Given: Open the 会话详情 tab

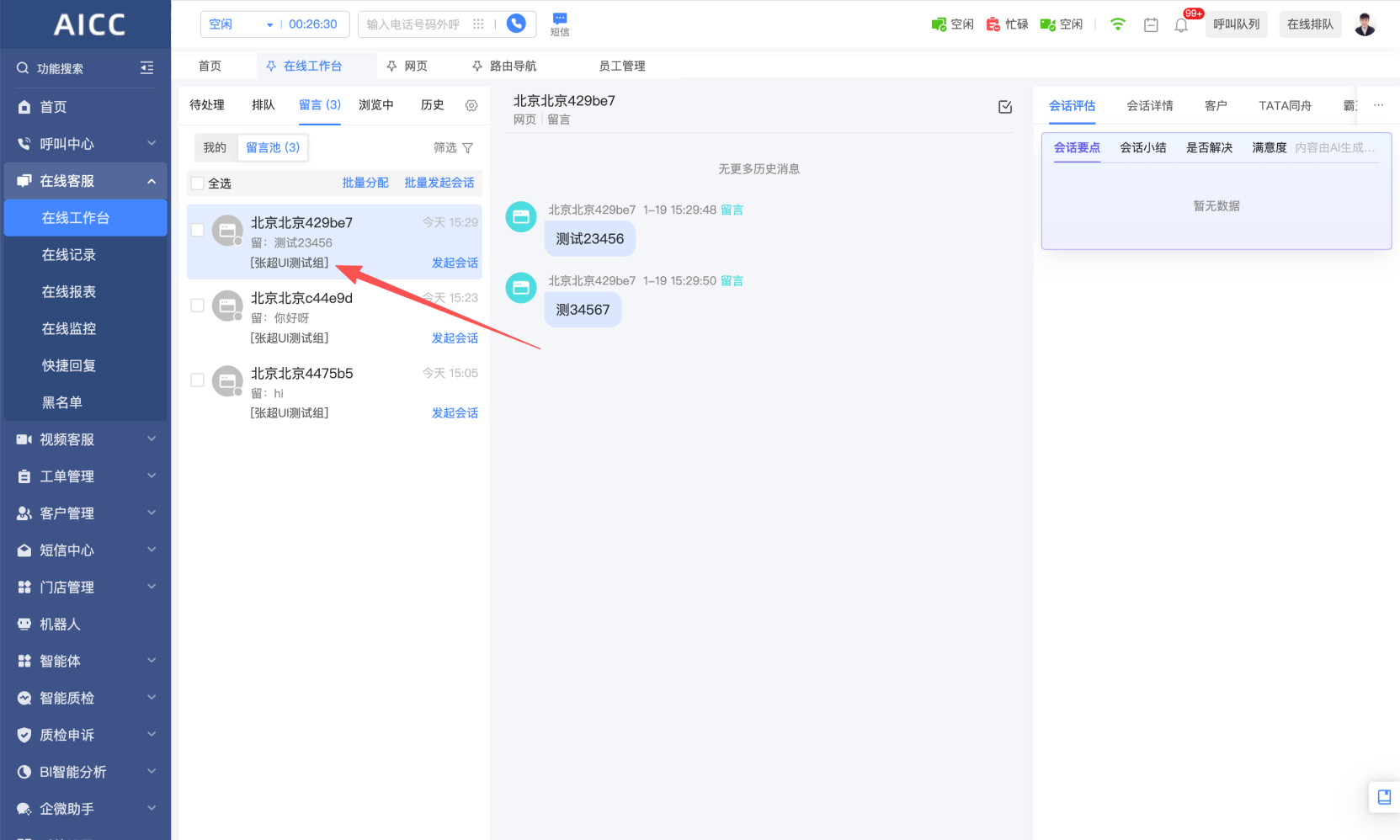Looking at the screenshot, I should [x=1149, y=106].
